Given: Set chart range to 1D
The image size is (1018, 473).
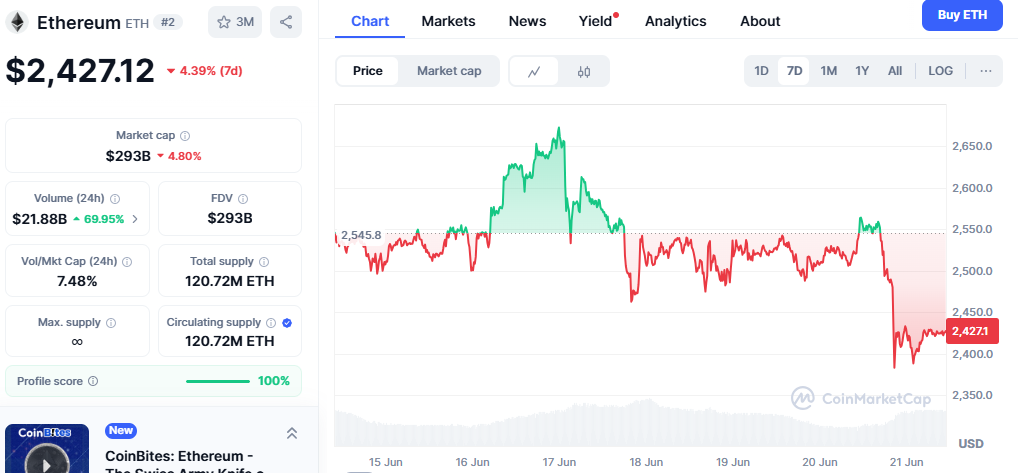Looking at the screenshot, I should click(x=762, y=71).
